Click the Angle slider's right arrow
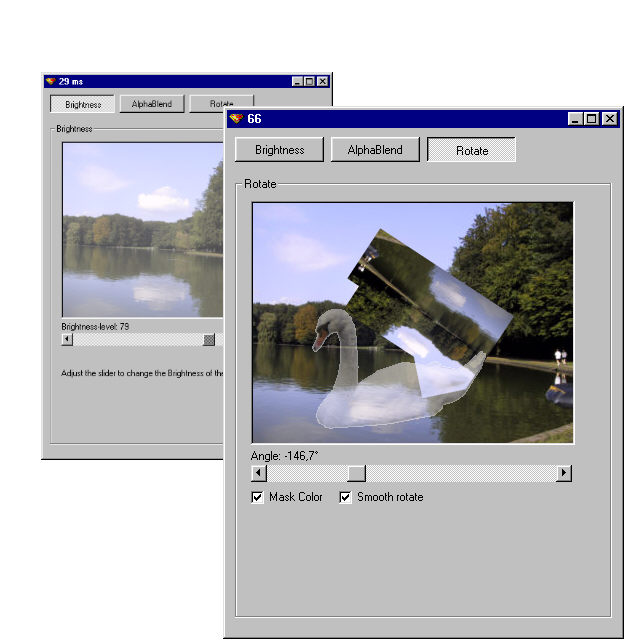The width and height of the screenshot is (640, 640). click(x=564, y=473)
